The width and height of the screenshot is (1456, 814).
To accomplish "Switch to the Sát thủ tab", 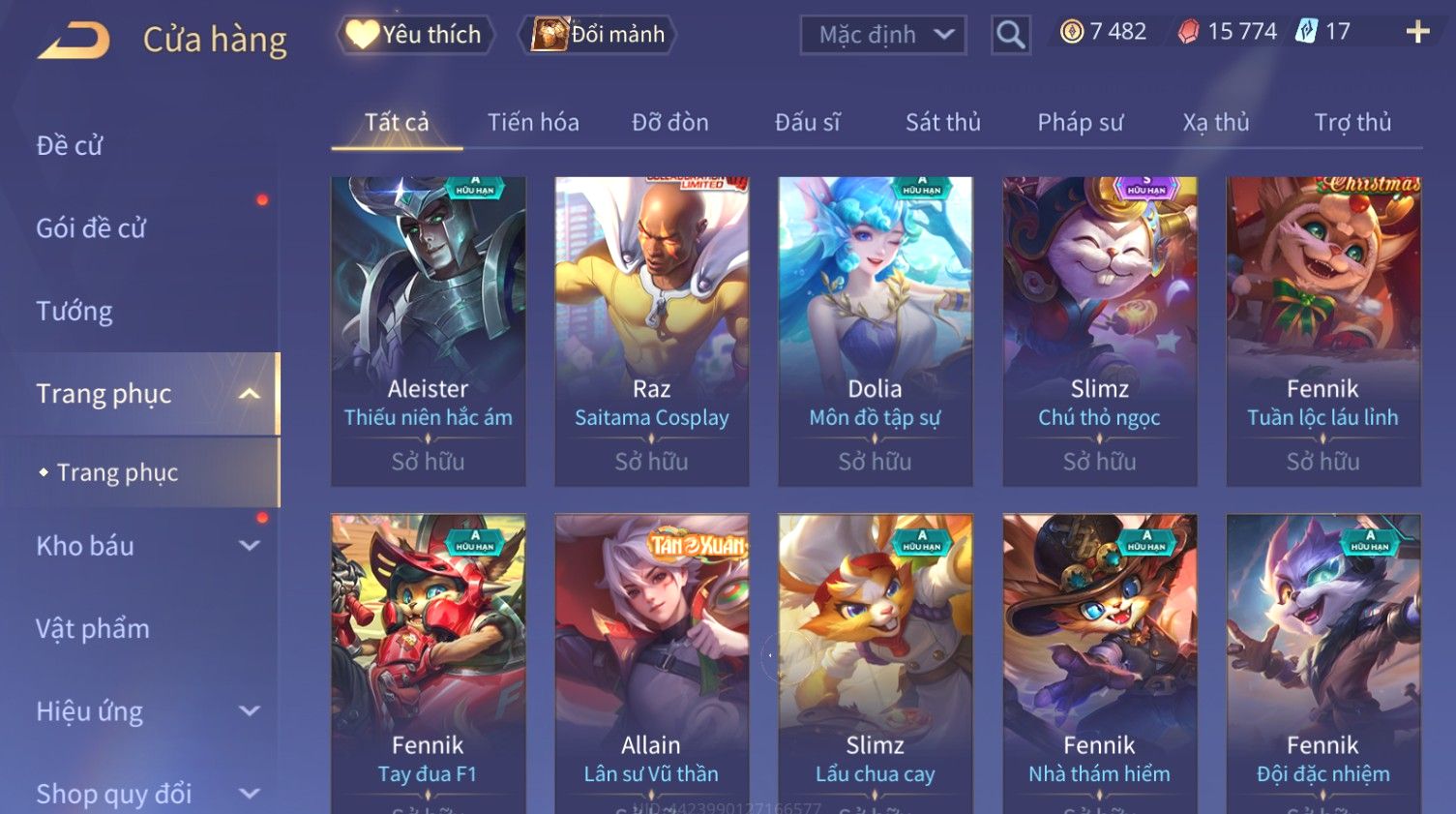I will click(943, 123).
